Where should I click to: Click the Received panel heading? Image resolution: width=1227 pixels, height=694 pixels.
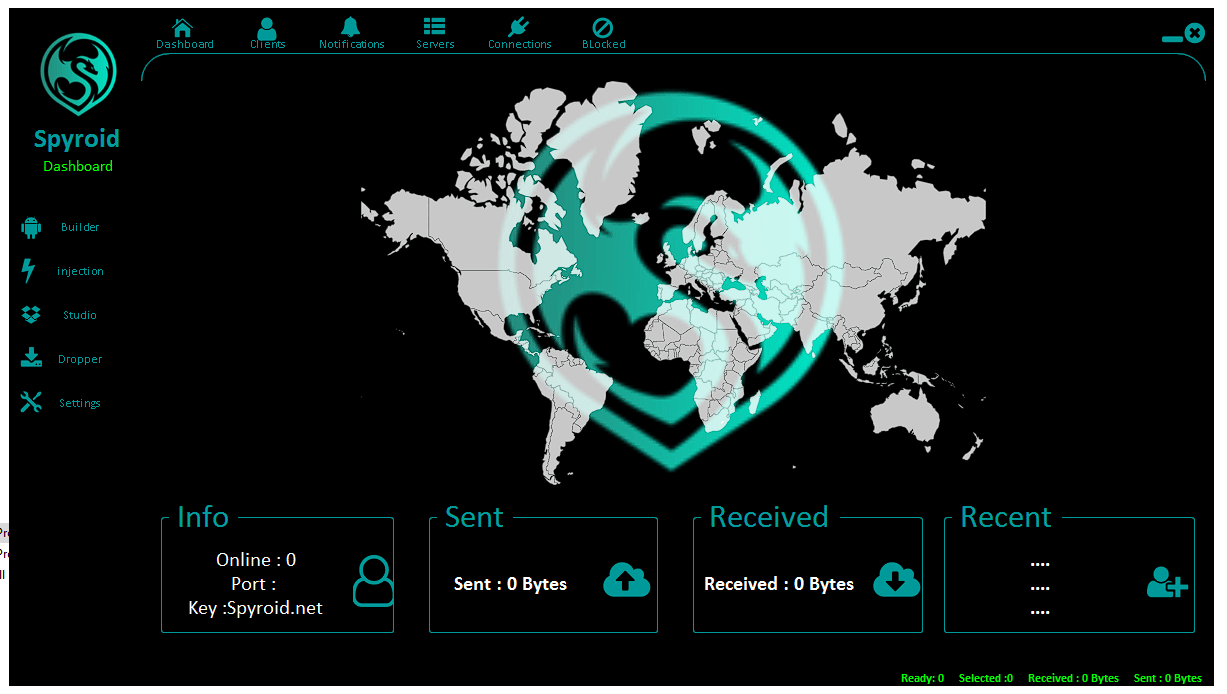pos(769,517)
